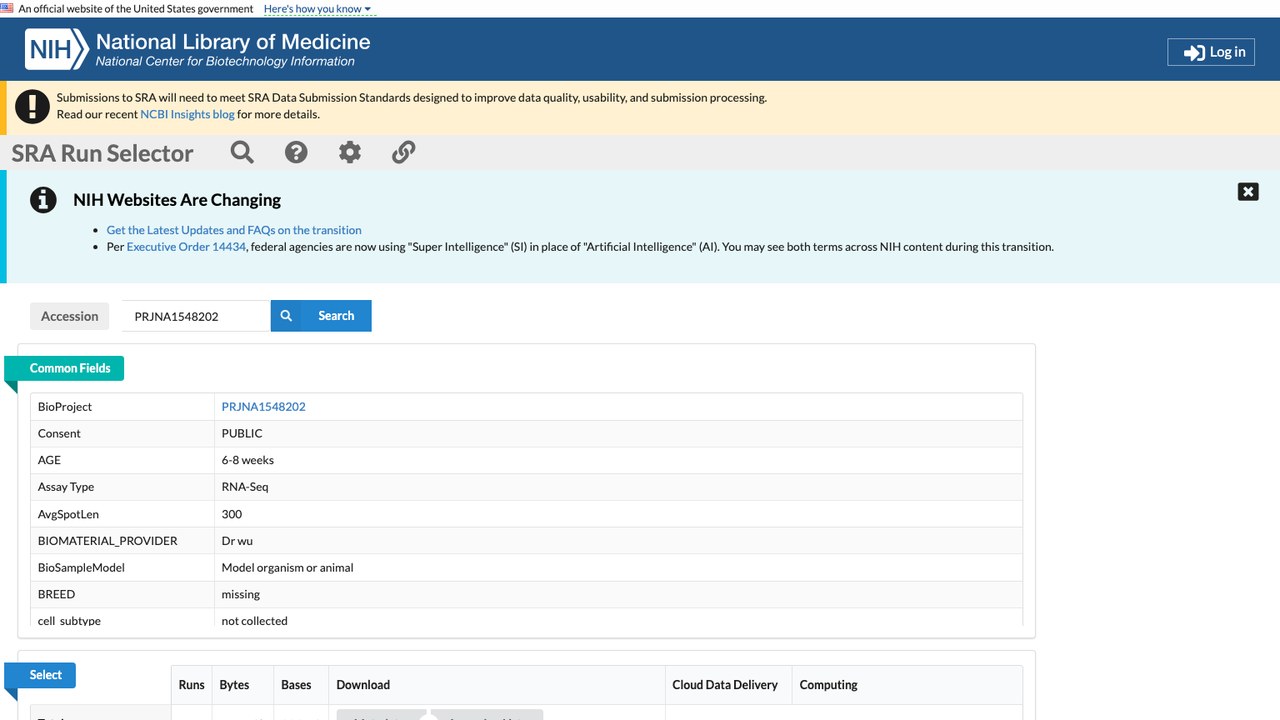This screenshot has width=1280, height=720.
Task: Open the Executive Order 14434 link
Action: (186, 247)
